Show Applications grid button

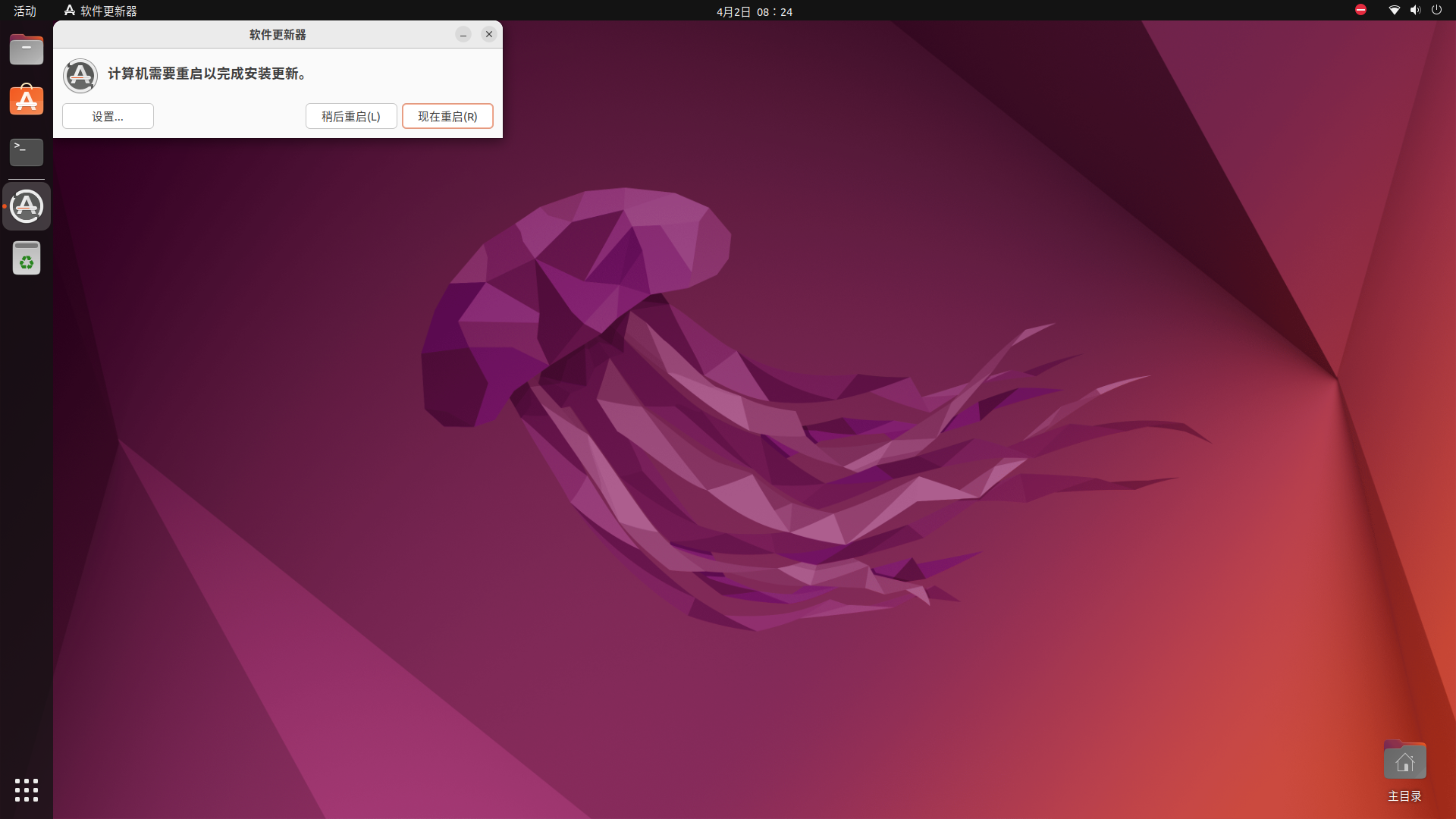tap(27, 789)
